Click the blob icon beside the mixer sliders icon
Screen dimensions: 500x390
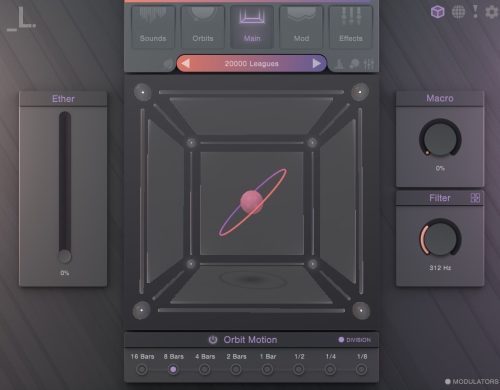(354, 64)
